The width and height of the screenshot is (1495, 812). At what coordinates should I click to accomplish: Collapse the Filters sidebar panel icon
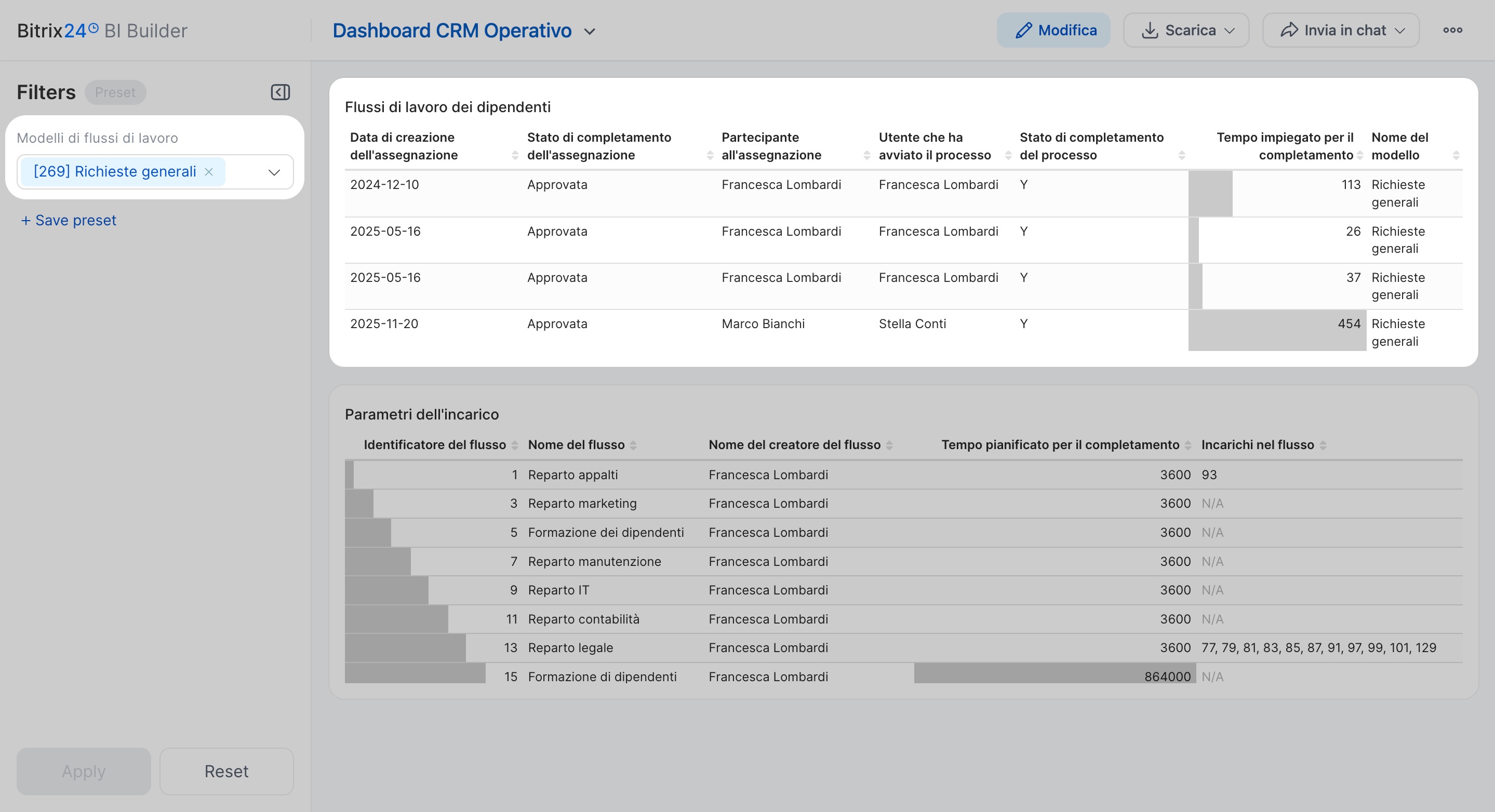281,92
